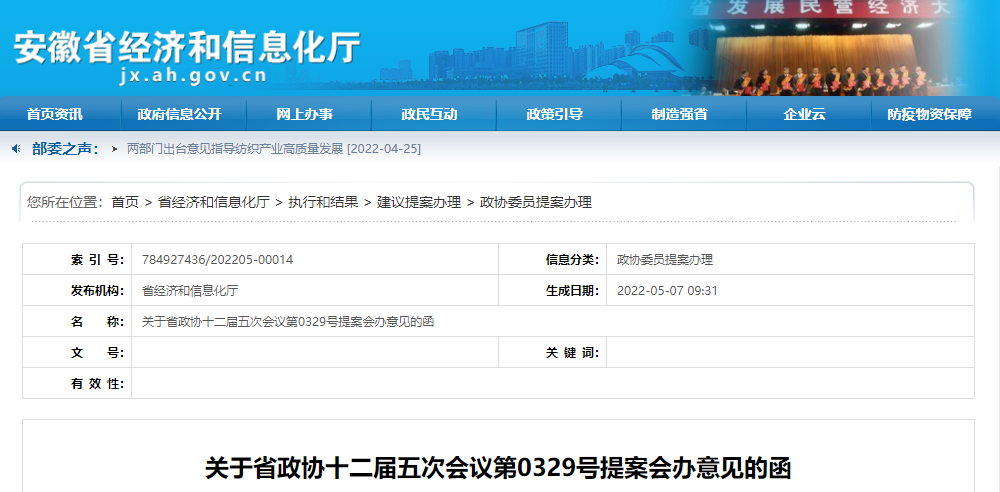This screenshot has height=492, width=1000.
Task: Select the 政协委员提案办理 breadcrumb link
Action: tap(536, 202)
